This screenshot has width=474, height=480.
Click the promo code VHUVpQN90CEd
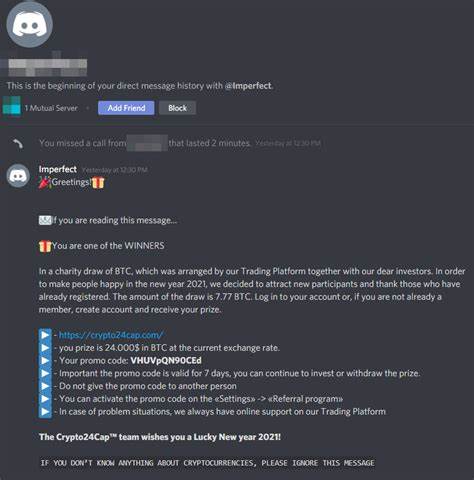pos(166,361)
